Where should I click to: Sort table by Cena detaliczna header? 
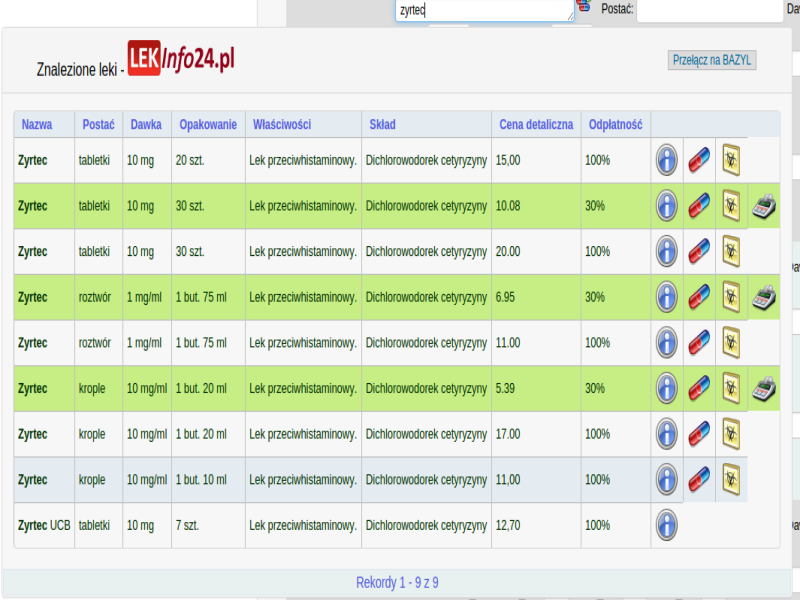536,124
